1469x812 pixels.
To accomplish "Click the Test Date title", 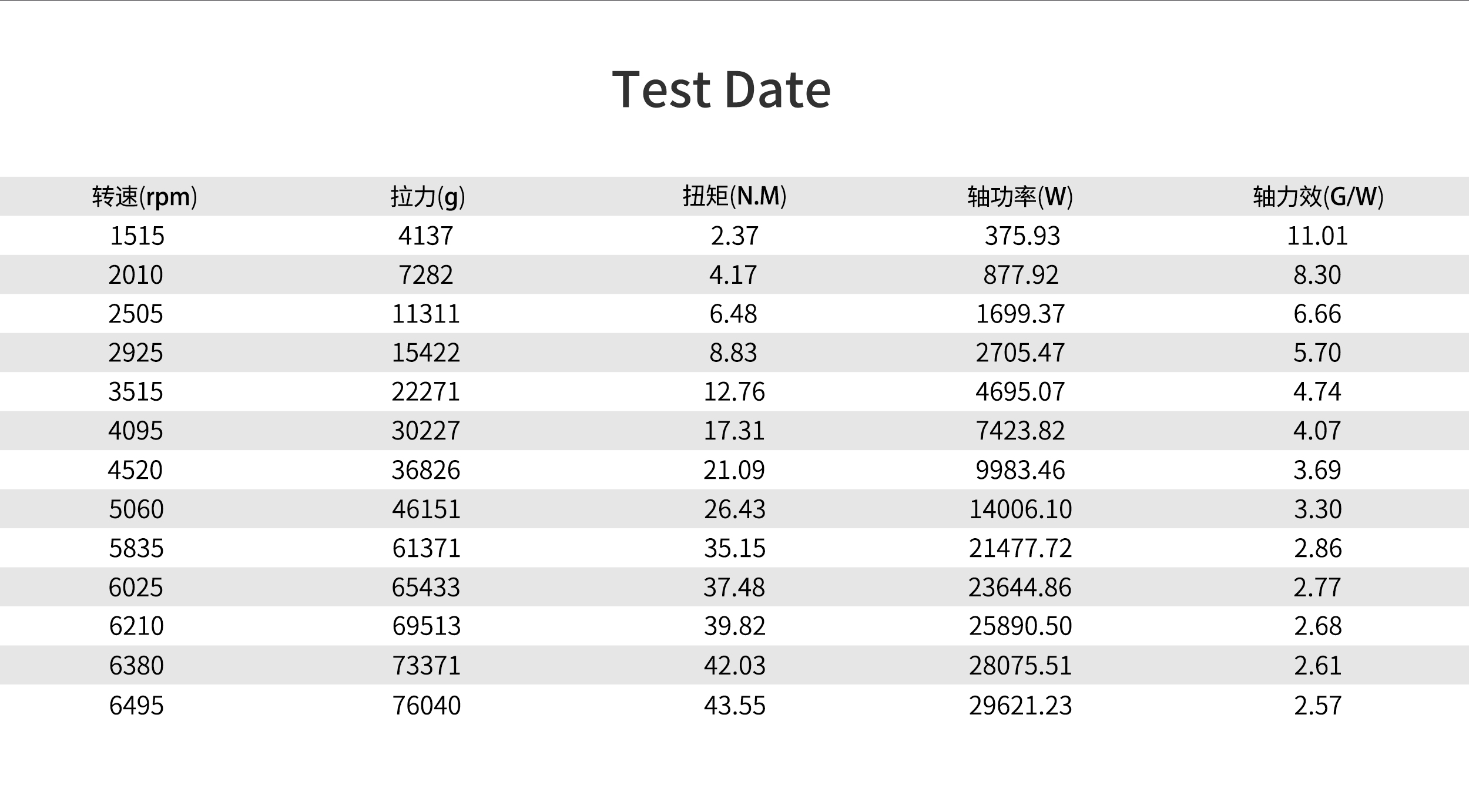I will coord(721,89).
